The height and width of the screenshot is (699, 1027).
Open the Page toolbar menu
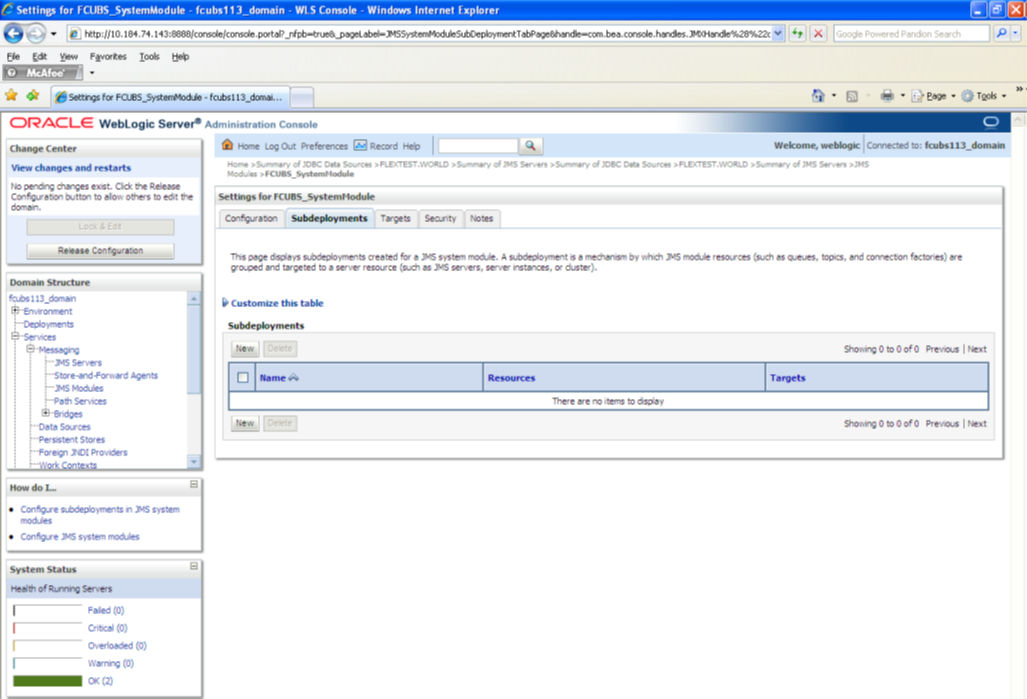[x=933, y=96]
